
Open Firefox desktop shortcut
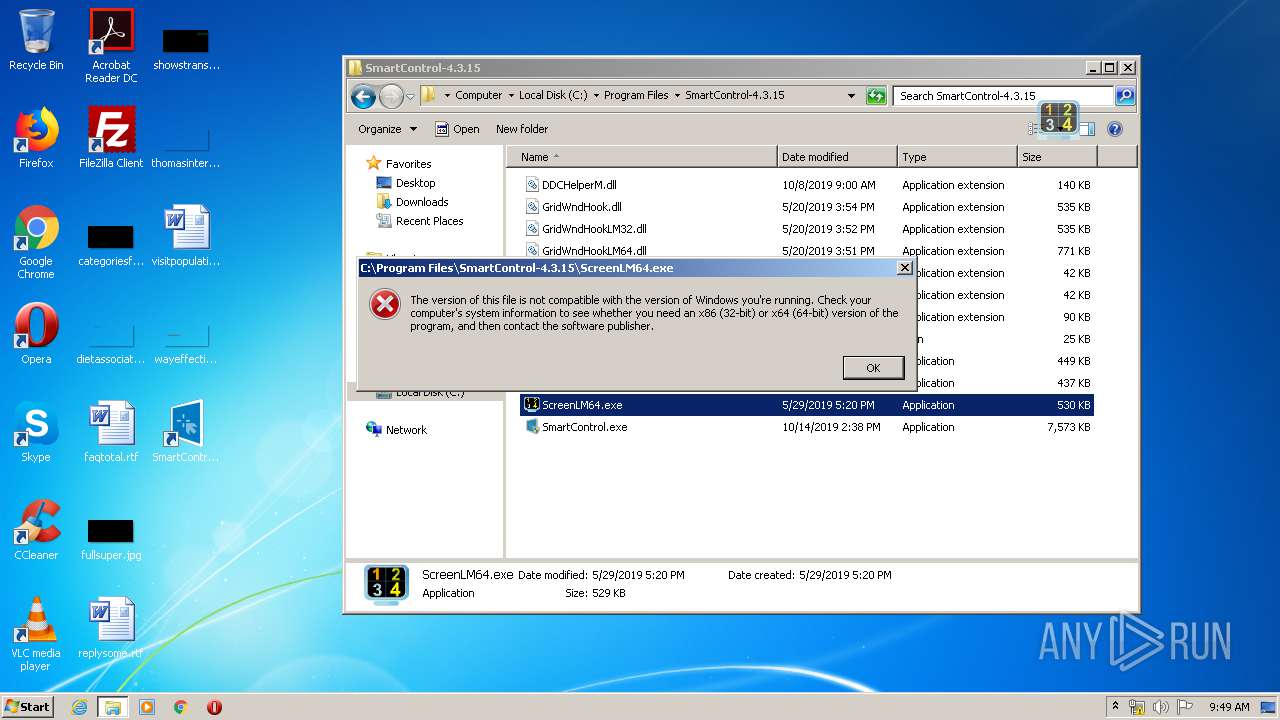click(36, 137)
